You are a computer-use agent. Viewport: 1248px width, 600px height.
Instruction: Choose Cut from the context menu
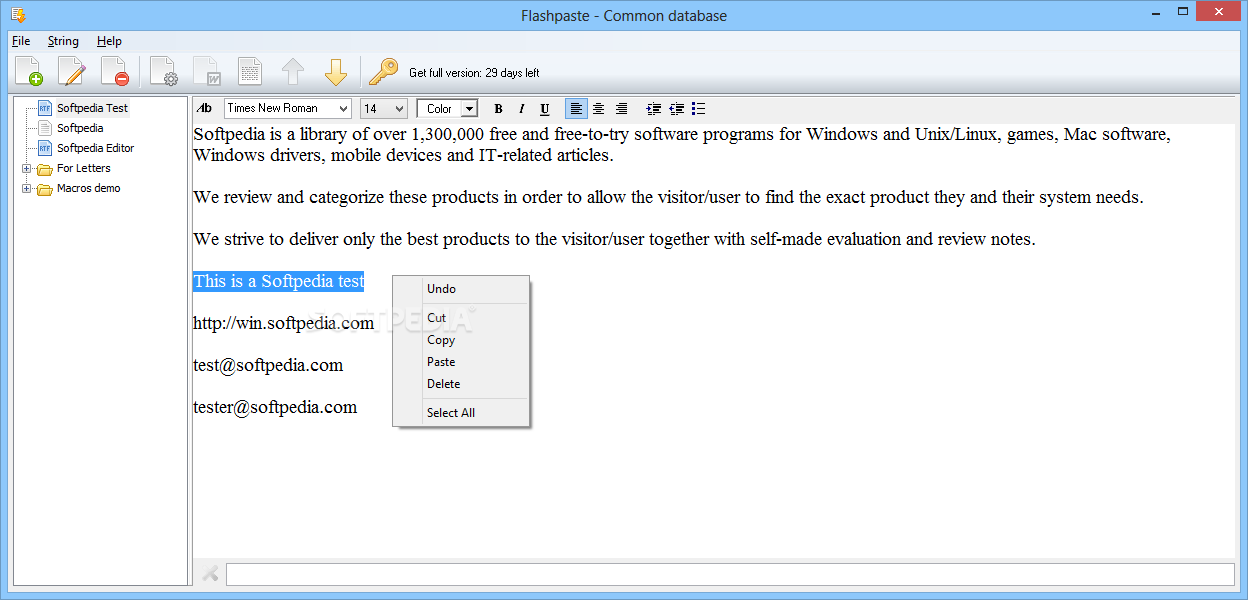[x=461, y=318]
